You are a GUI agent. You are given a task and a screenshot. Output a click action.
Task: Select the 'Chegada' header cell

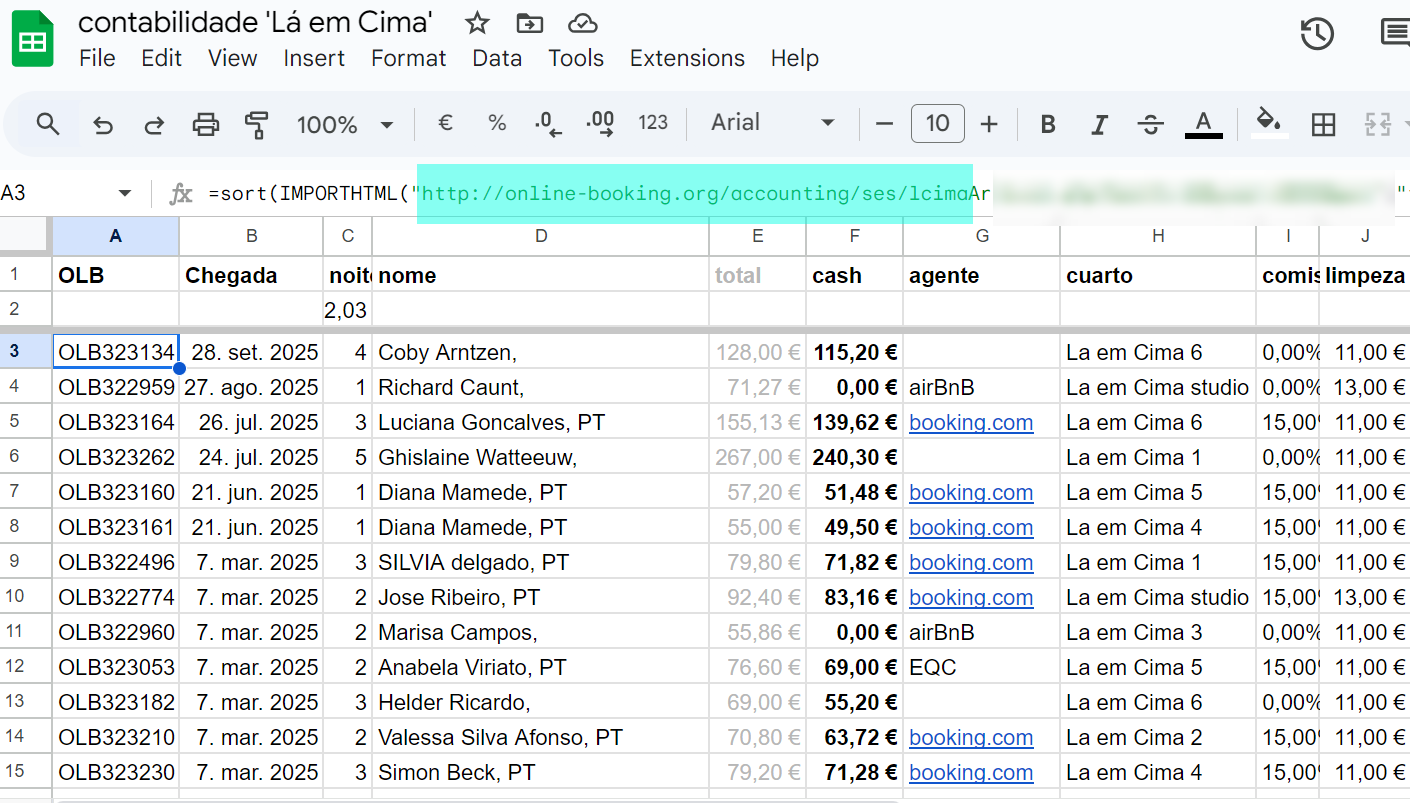251,275
